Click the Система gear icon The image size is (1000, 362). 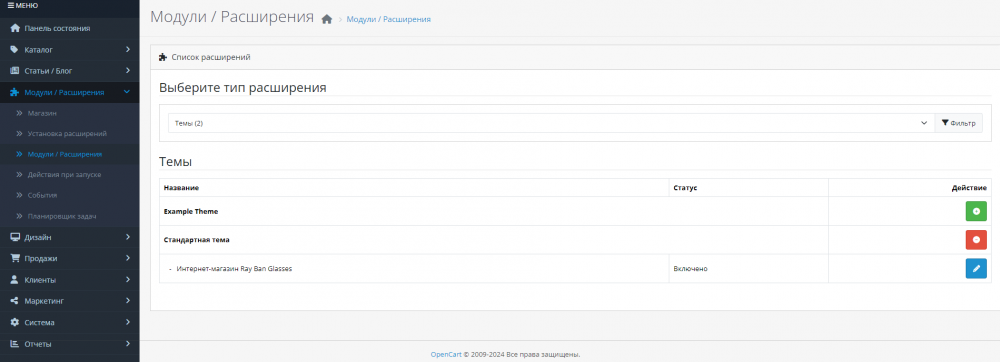[x=15, y=322]
